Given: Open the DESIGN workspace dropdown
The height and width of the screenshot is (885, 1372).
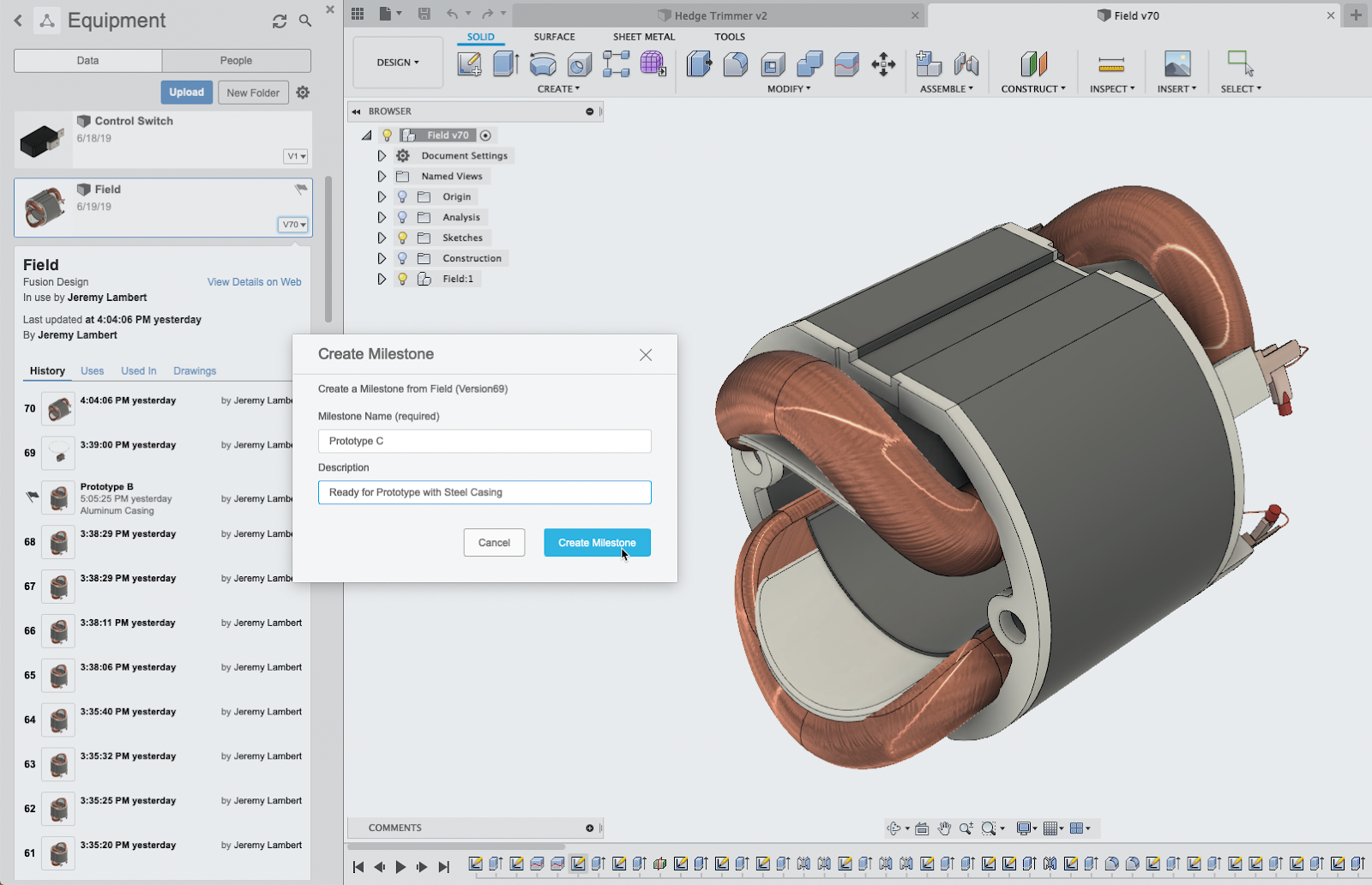Looking at the screenshot, I should coord(398,63).
